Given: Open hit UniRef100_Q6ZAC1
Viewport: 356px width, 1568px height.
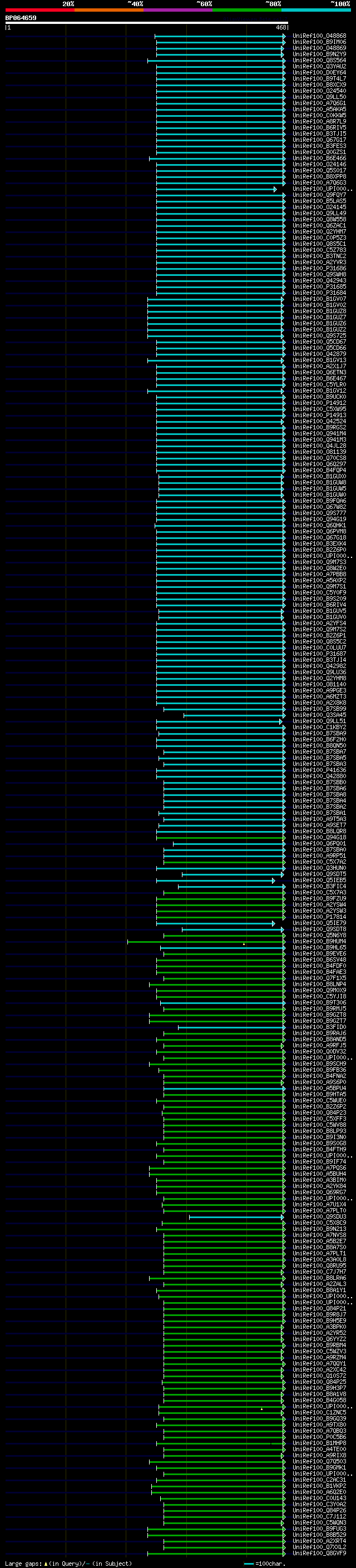Looking at the screenshot, I should tap(319, 225).
